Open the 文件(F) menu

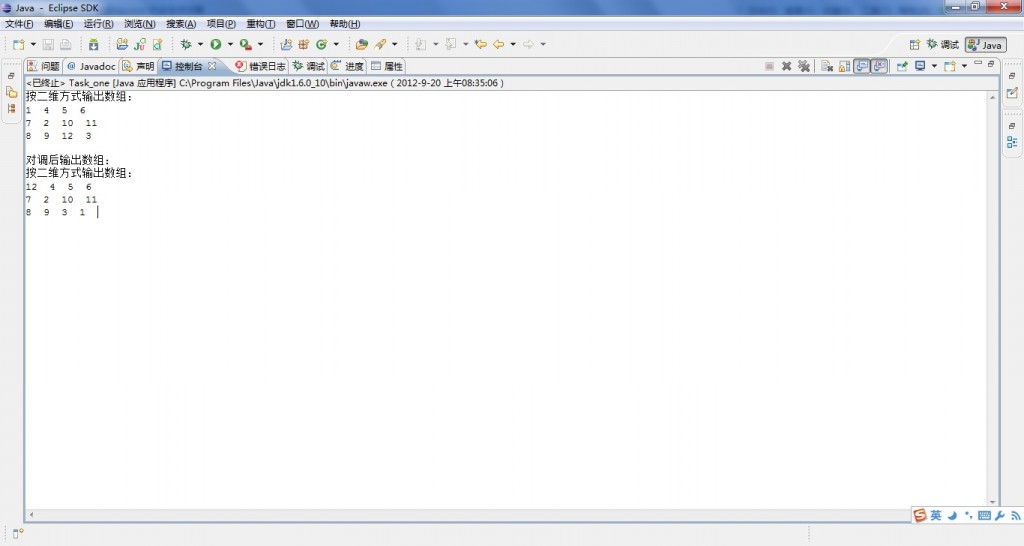19,24
